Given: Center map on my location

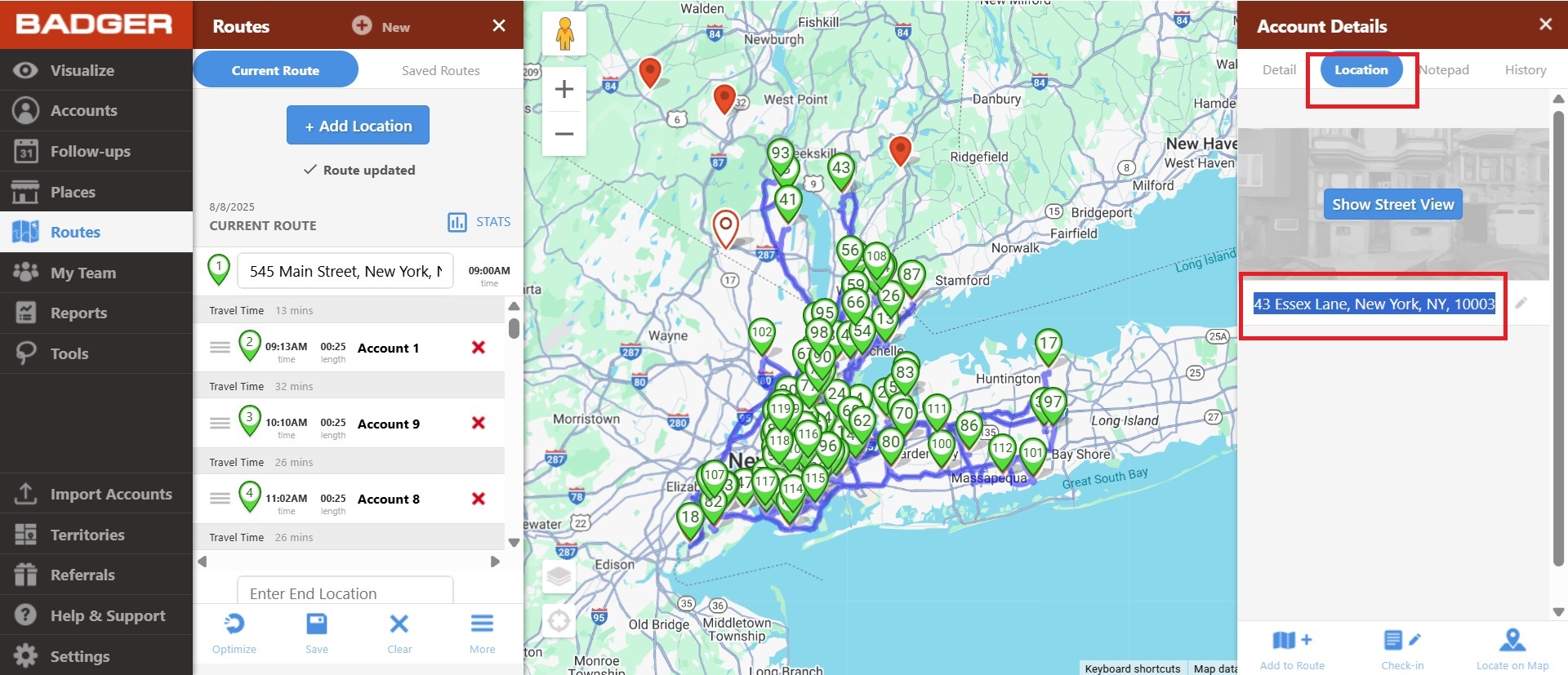Looking at the screenshot, I should [559, 621].
